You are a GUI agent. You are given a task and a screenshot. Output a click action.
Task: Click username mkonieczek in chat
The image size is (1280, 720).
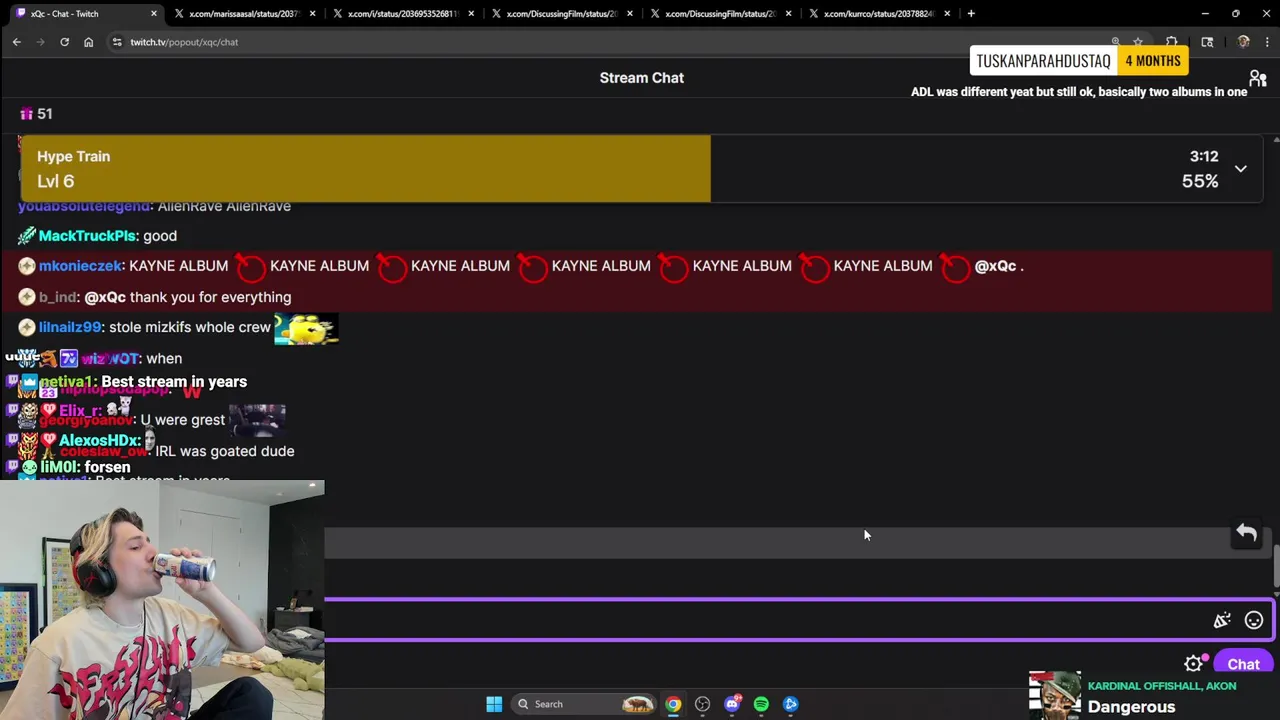79,266
